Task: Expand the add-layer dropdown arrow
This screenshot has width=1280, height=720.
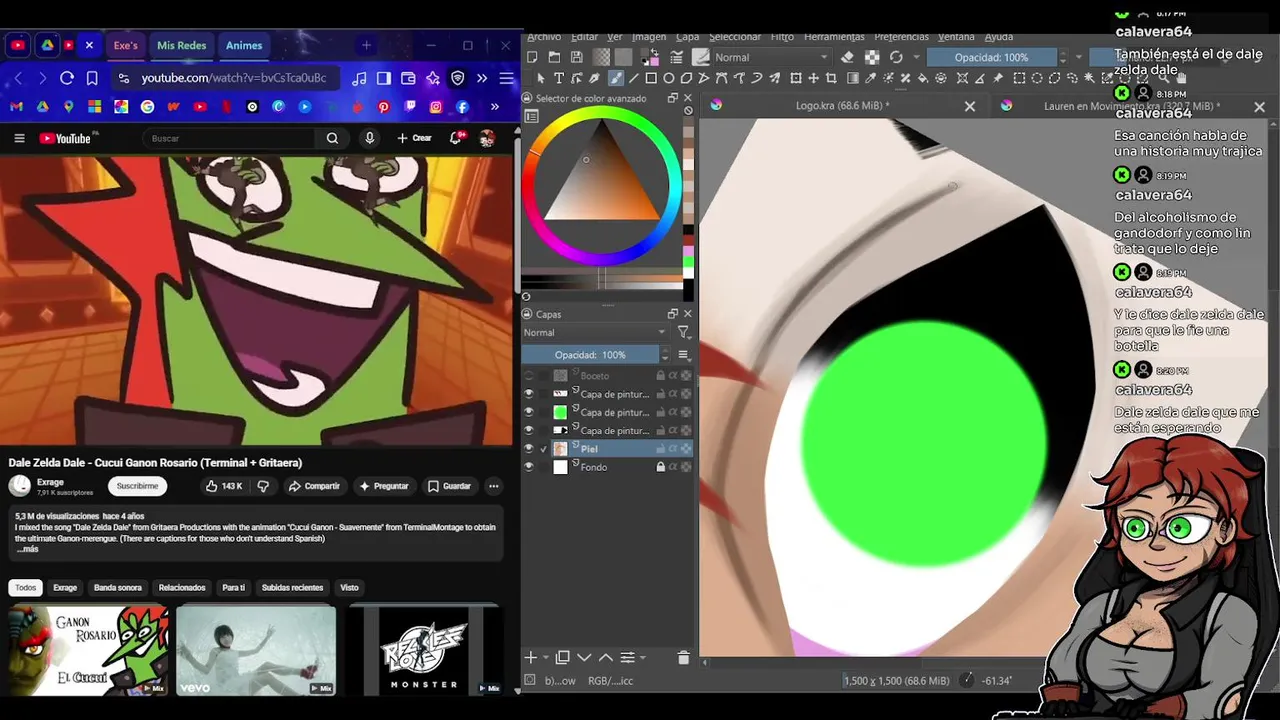Action: tap(545, 657)
